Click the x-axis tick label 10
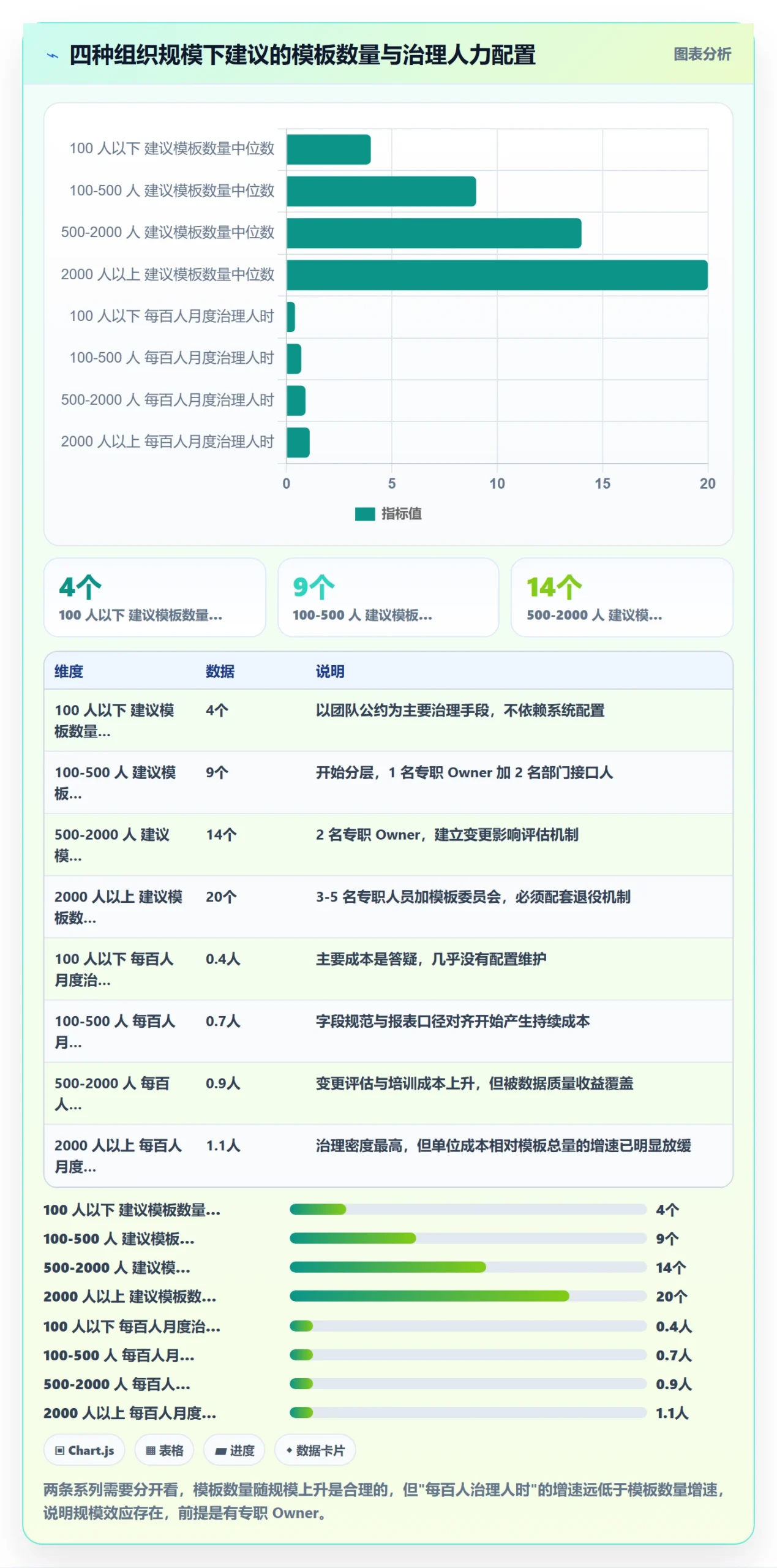Viewport: 777px width, 1568px height. [x=497, y=483]
